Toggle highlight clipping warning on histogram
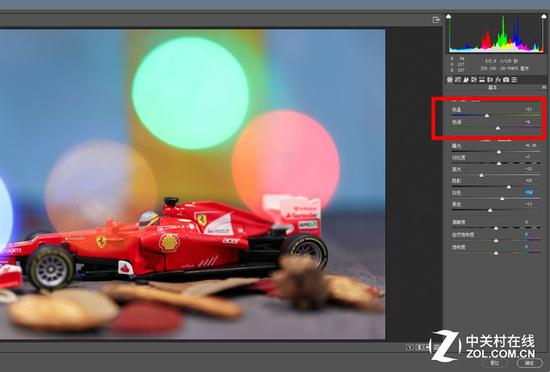 544,16
